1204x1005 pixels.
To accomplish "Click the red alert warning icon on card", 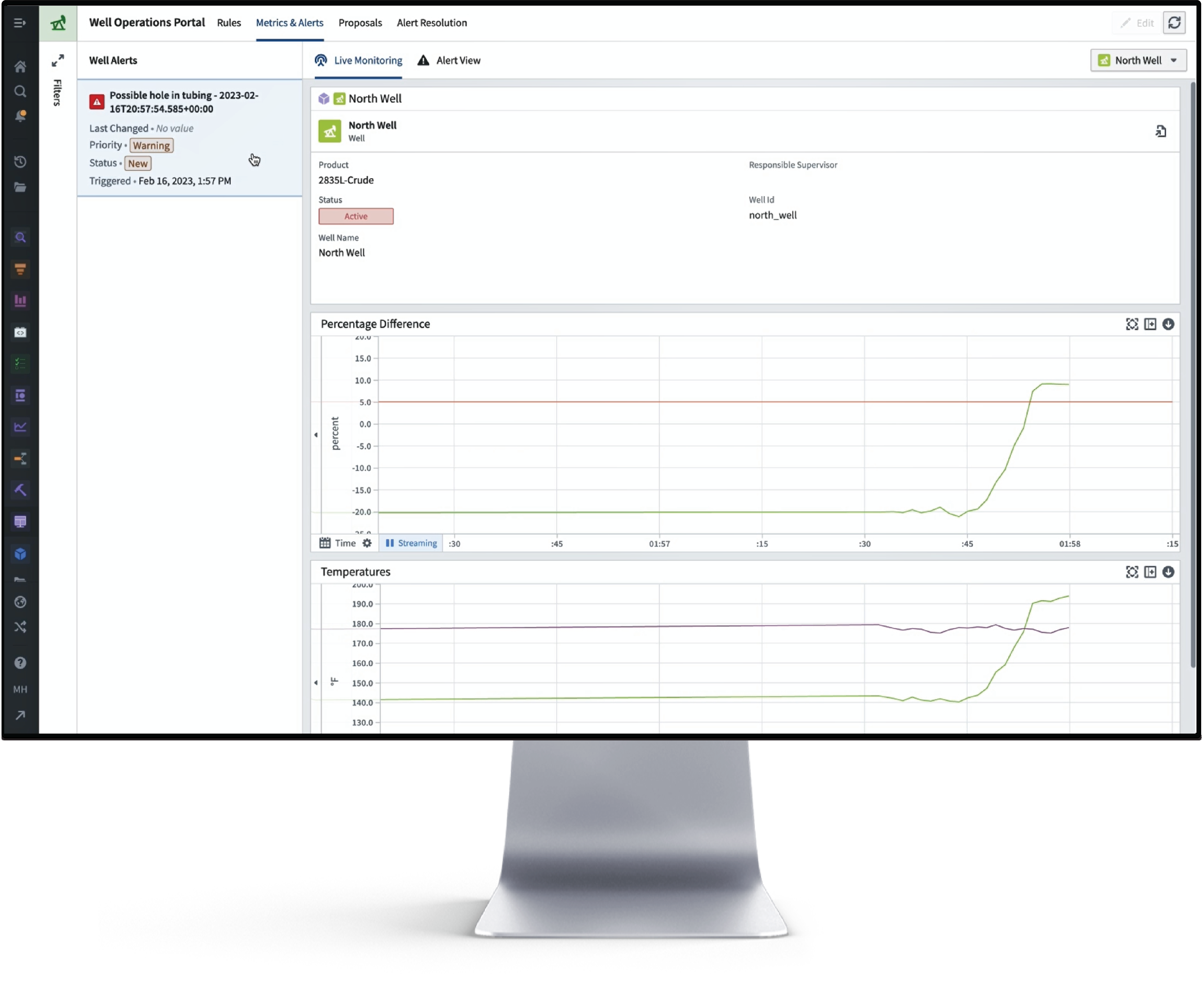I will pyautogui.click(x=96, y=102).
